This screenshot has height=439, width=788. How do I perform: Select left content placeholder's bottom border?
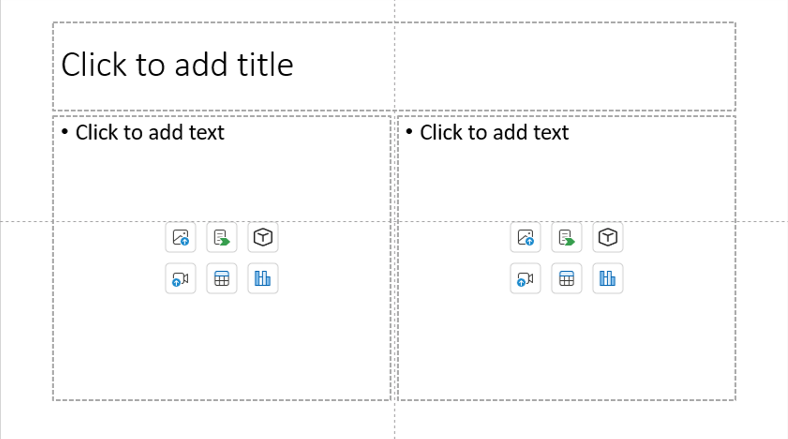coord(222,400)
